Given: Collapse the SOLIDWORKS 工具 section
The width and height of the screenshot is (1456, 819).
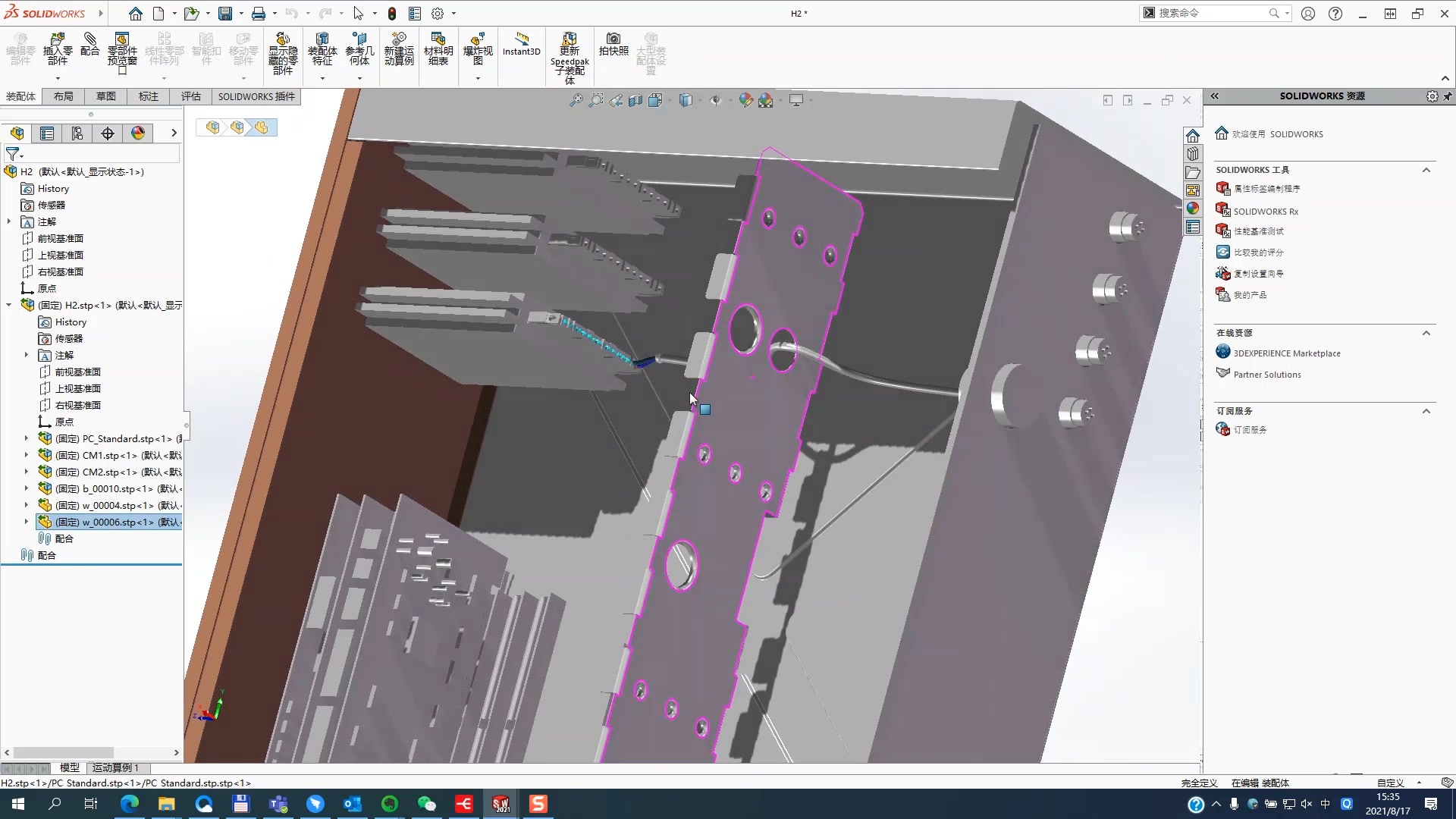Looking at the screenshot, I should pos(1426,170).
